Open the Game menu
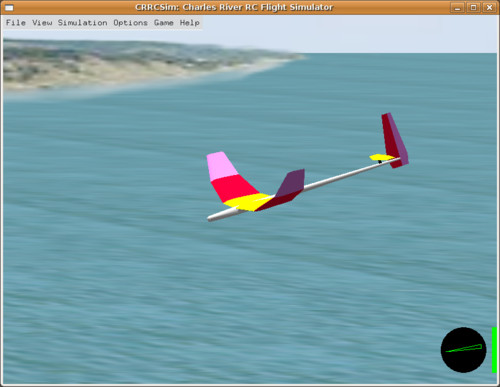The image size is (500, 387). pyautogui.click(x=163, y=23)
